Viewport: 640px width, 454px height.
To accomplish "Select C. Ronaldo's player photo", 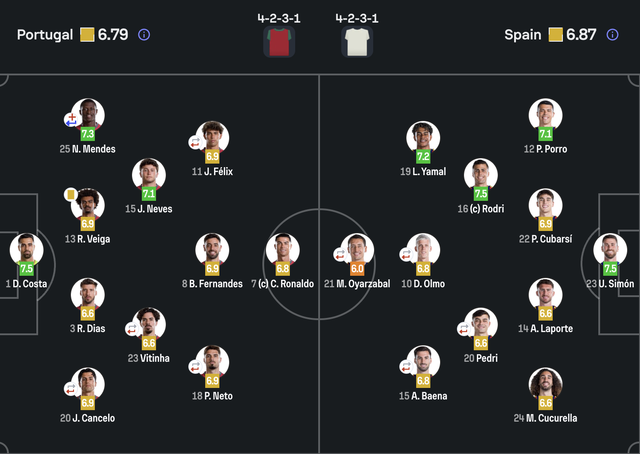I will click(282, 249).
